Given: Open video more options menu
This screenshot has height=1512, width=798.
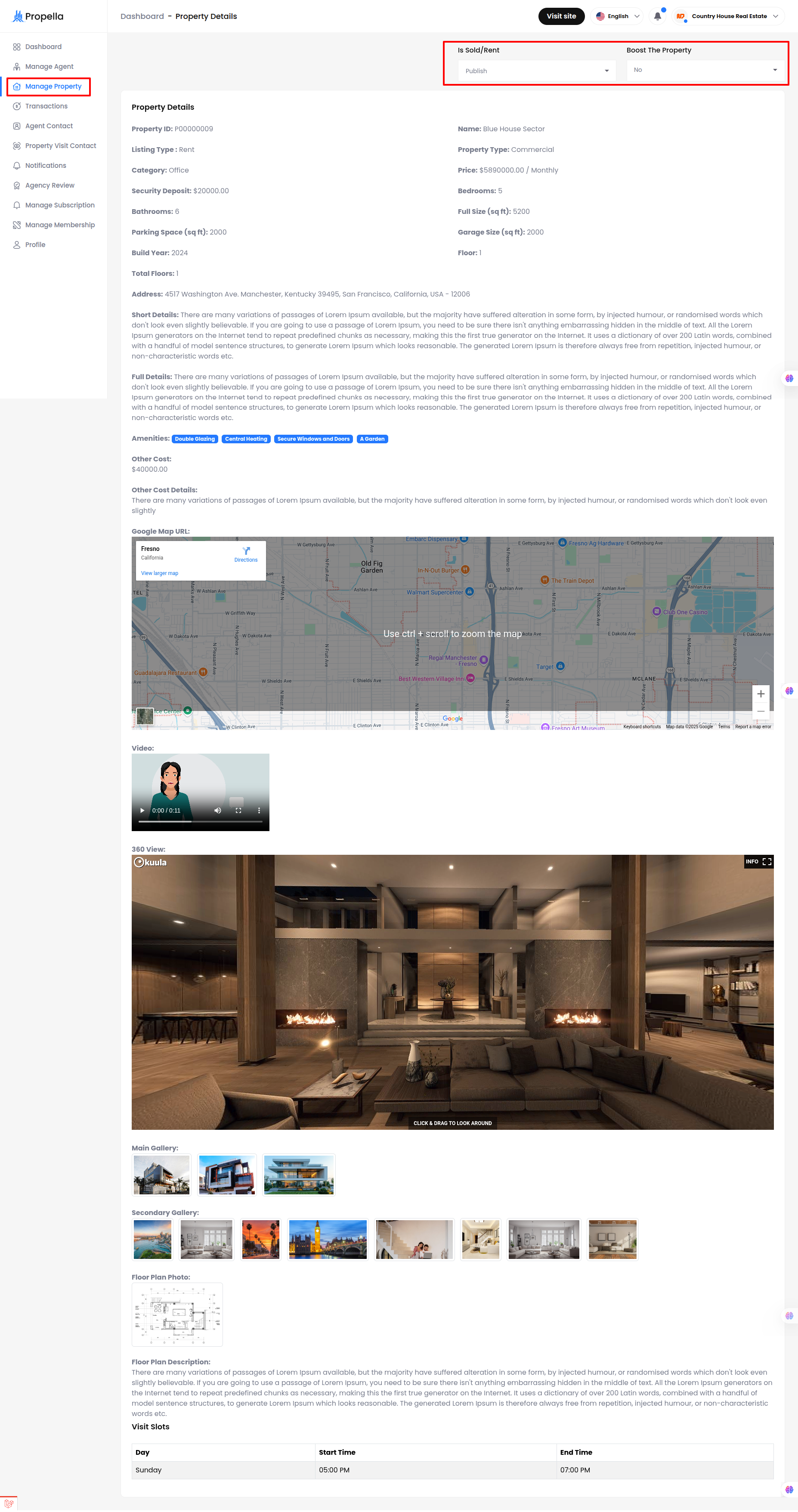Looking at the screenshot, I should tap(259, 810).
